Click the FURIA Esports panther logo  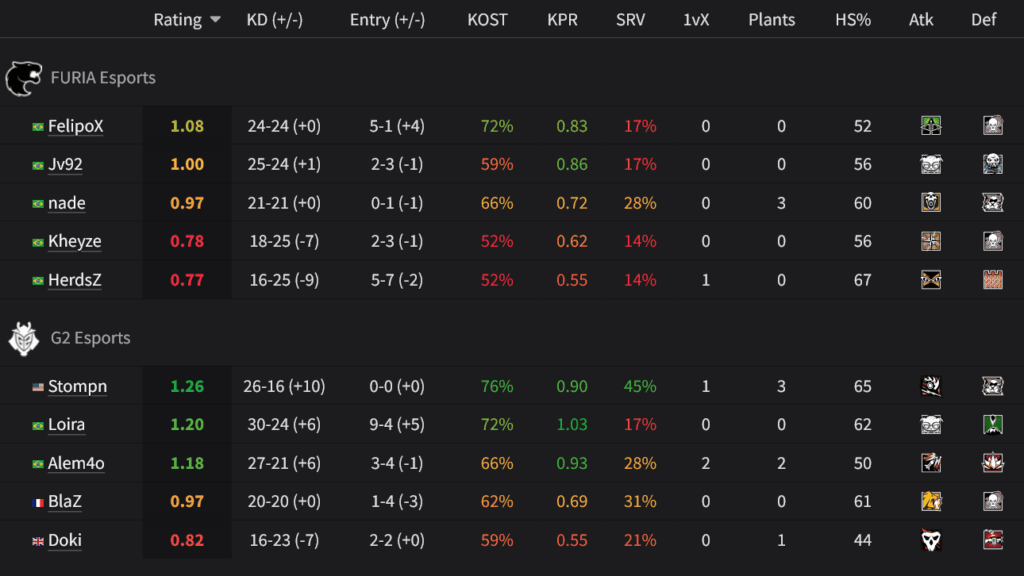pos(25,77)
